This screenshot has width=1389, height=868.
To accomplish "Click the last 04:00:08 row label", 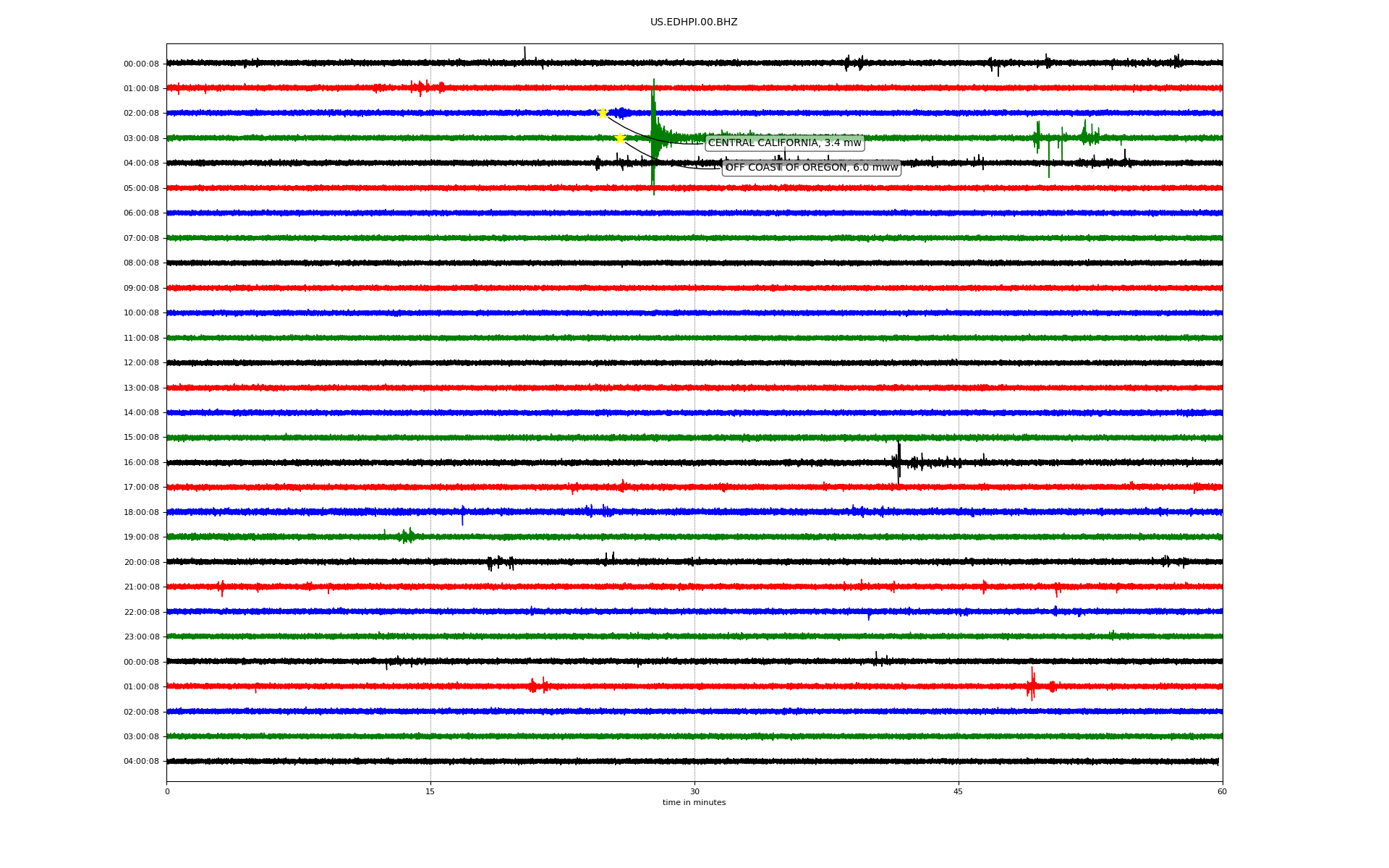I will tap(141, 762).
